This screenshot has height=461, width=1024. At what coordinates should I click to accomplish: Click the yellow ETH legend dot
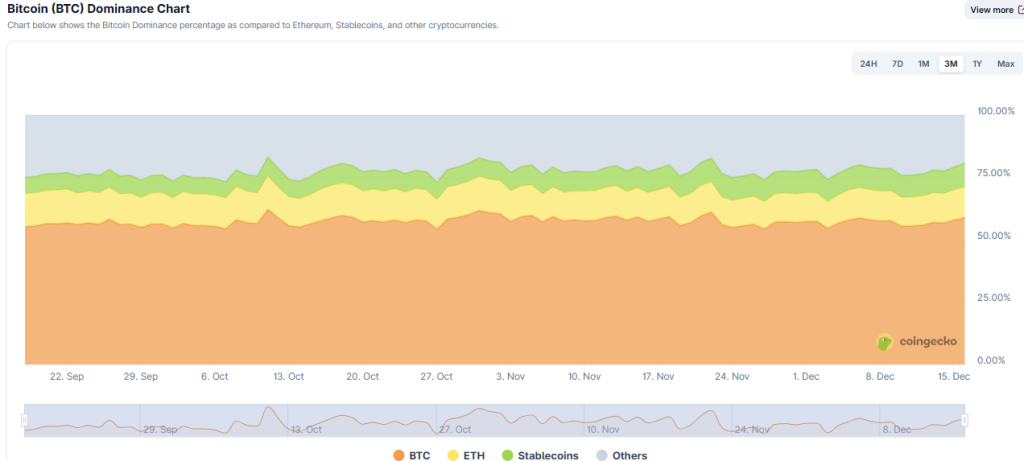pyautogui.click(x=453, y=455)
